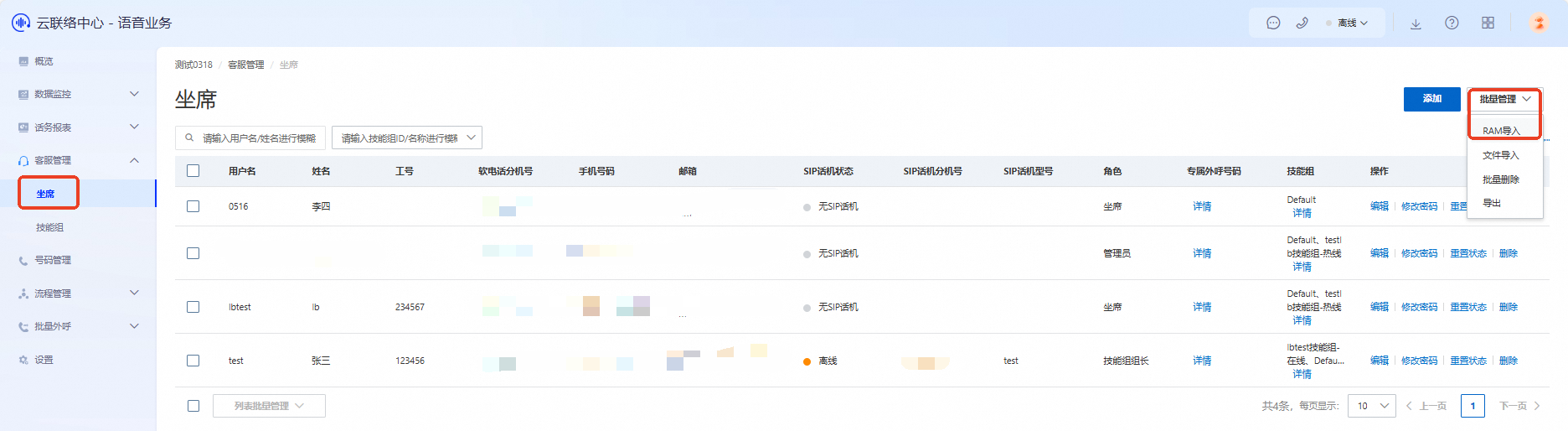Check the row checkbox for user 0516
This screenshot has height=431, width=1568.
193,206
